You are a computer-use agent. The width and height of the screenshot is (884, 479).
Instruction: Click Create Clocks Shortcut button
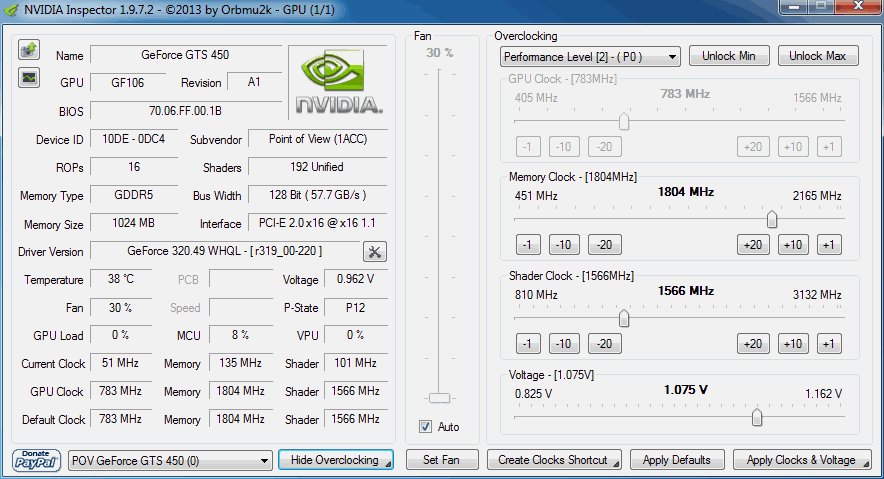click(554, 460)
